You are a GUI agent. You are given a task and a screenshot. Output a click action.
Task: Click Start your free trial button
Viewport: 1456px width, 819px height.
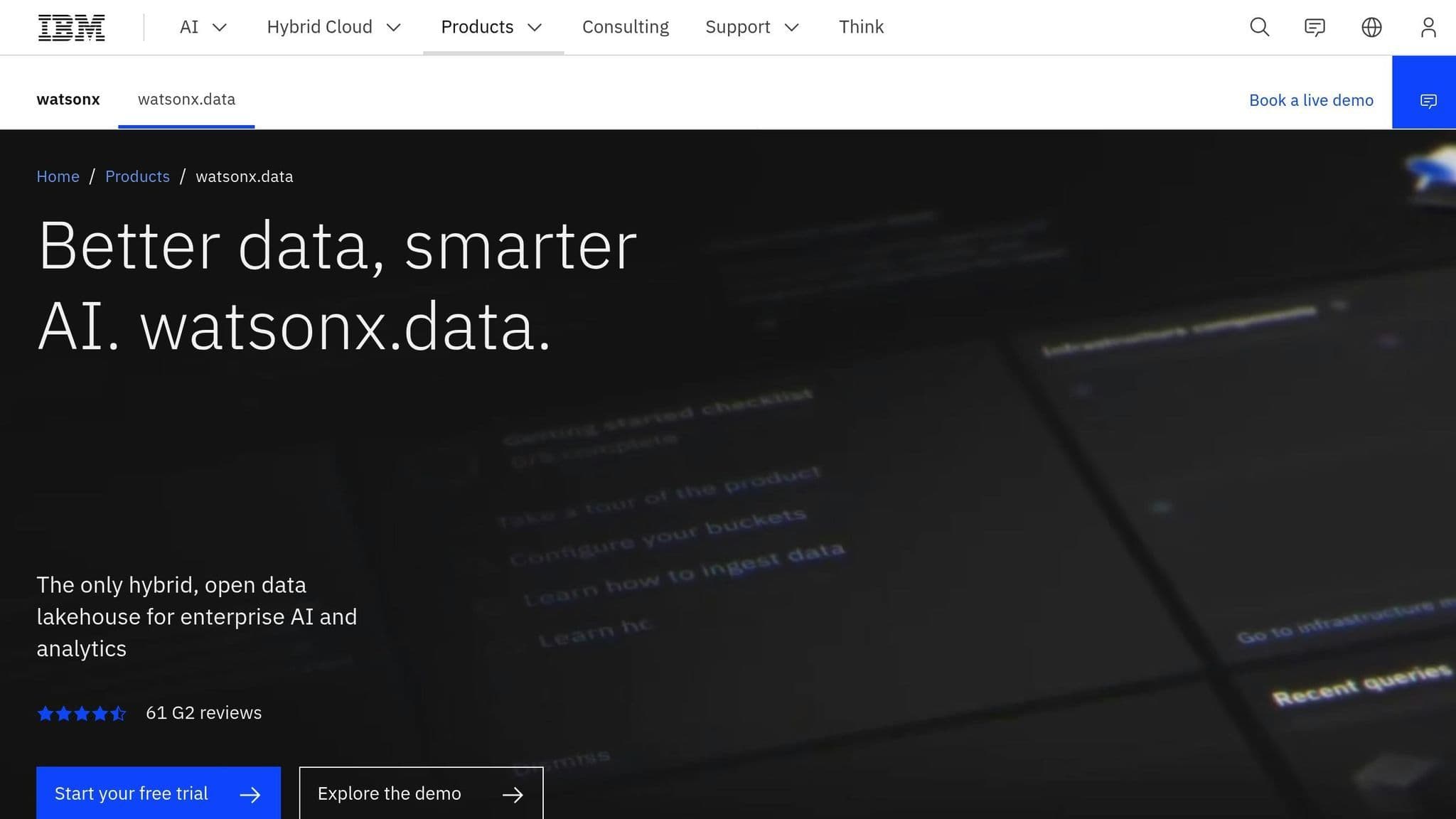[x=159, y=793]
